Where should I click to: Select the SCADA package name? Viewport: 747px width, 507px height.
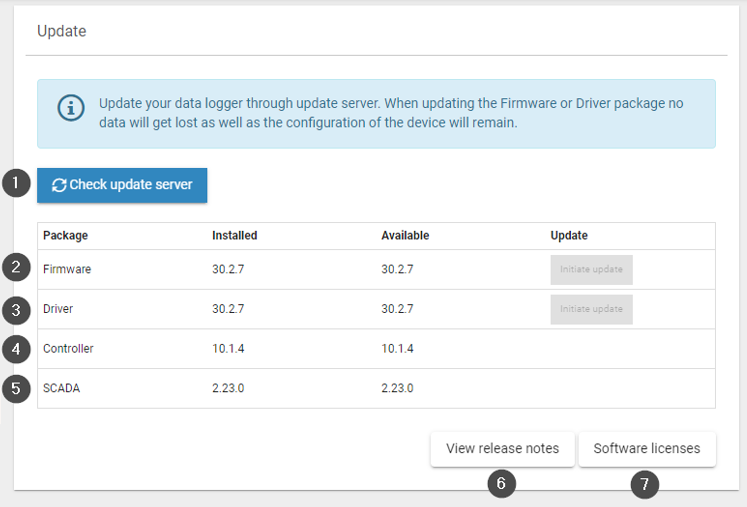(61, 388)
